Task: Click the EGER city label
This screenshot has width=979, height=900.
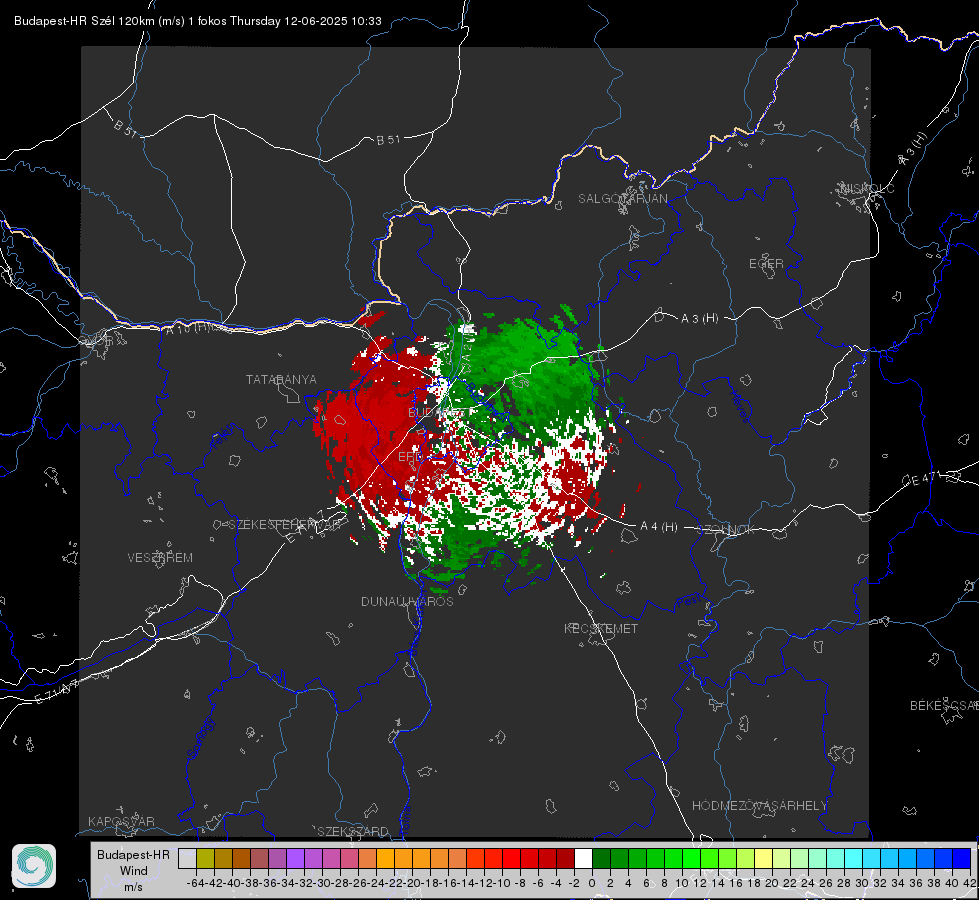Action: (x=766, y=264)
